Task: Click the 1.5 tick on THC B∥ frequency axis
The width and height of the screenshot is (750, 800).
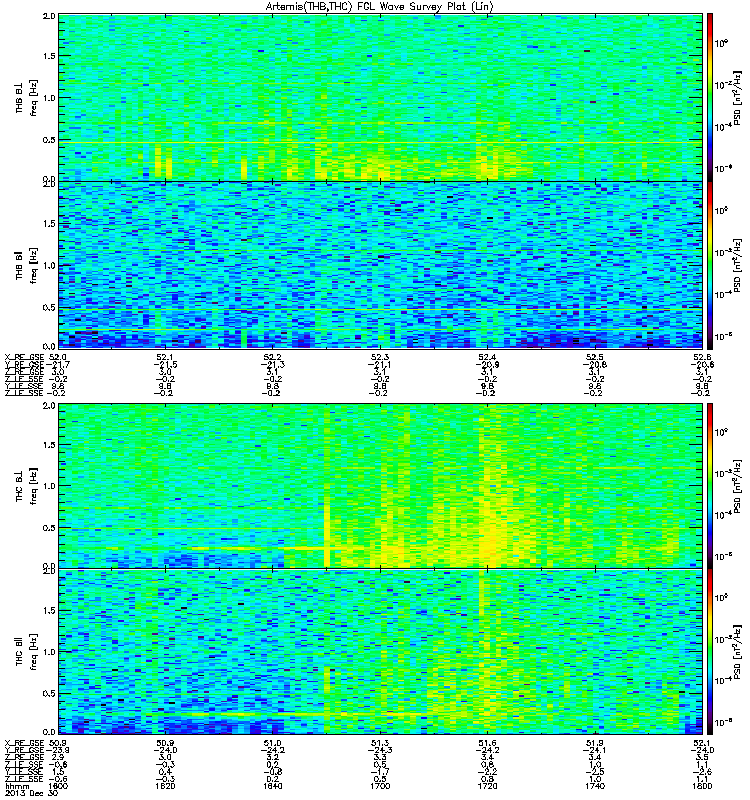Action: (x=49, y=610)
